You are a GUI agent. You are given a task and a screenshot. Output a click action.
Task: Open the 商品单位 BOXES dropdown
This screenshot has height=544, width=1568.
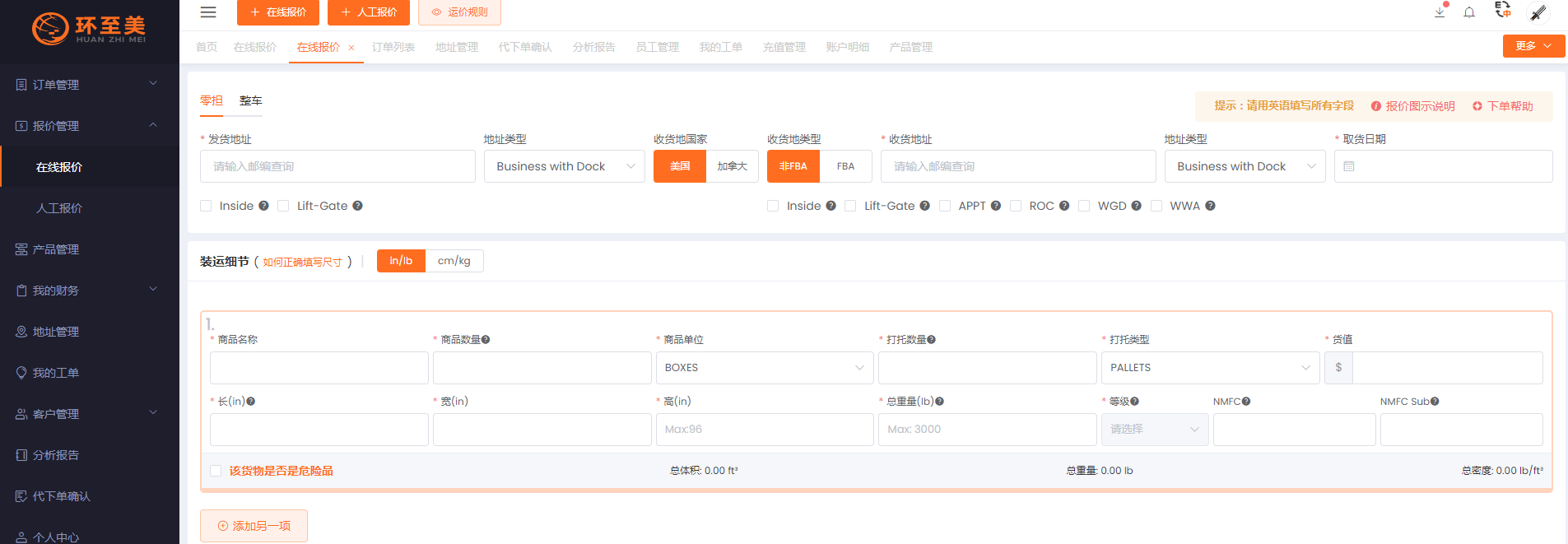pos(764,368)
